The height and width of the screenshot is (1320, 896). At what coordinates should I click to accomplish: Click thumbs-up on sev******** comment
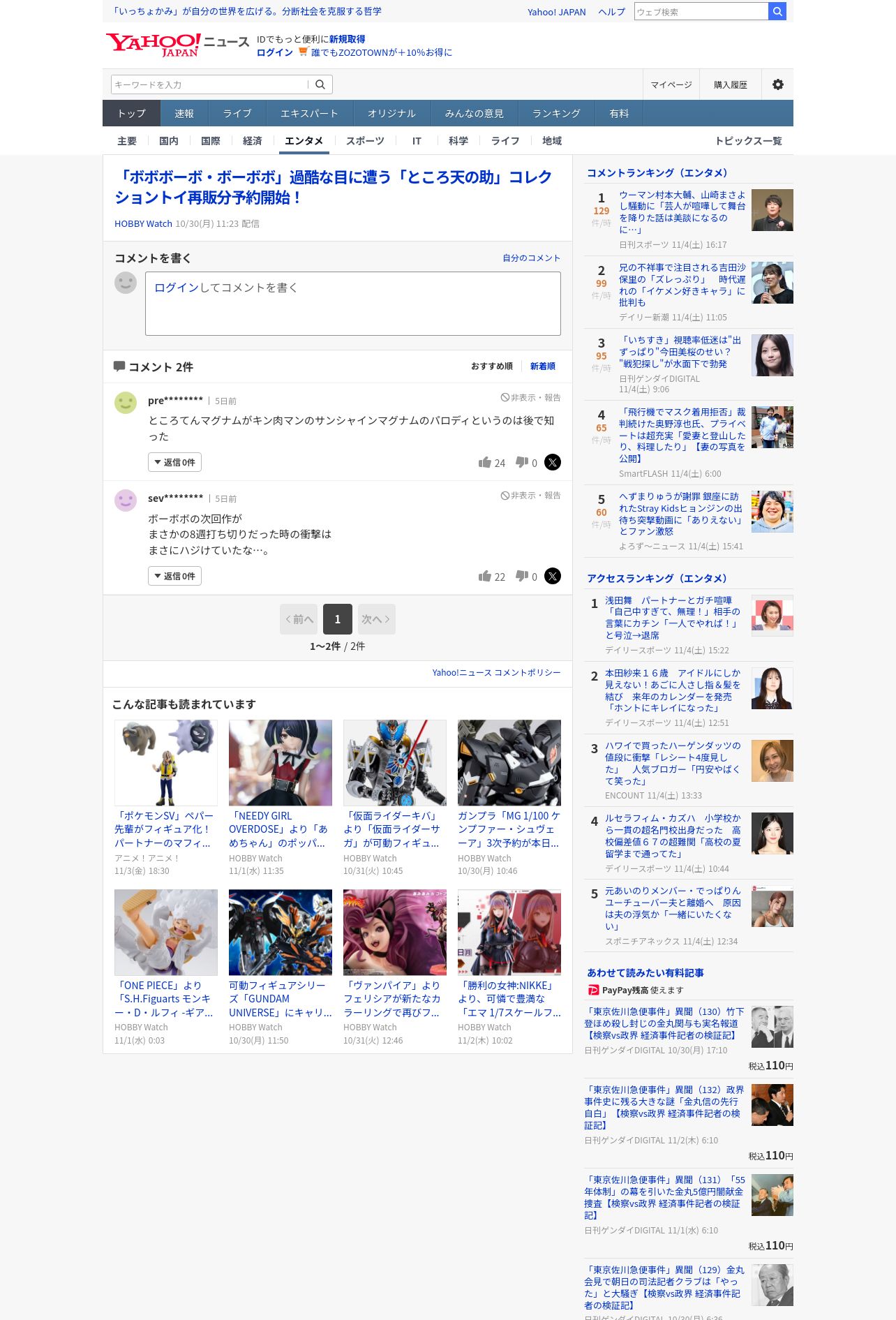pyautogui.click(x=485, y=576)
